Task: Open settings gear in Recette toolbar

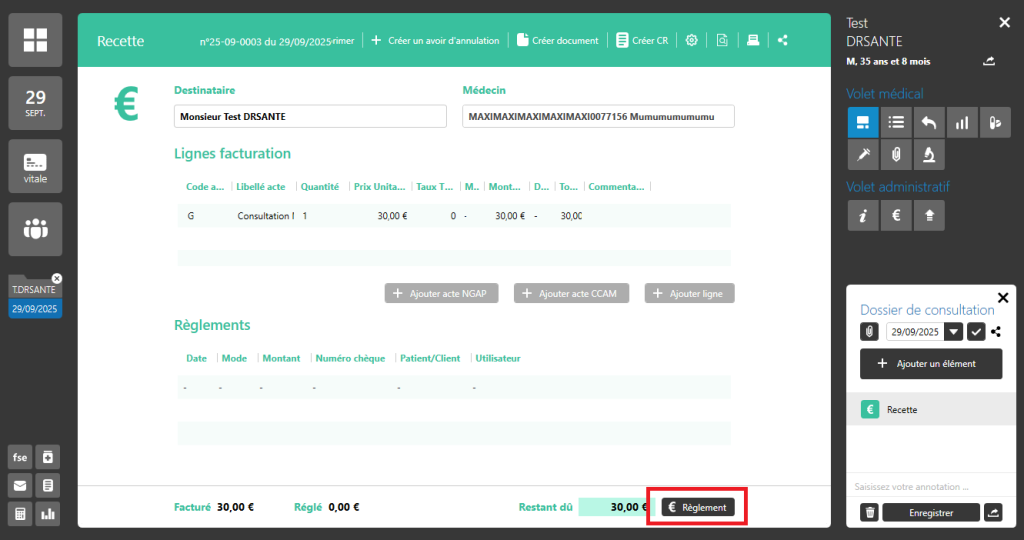Action: tap(692, 40)
